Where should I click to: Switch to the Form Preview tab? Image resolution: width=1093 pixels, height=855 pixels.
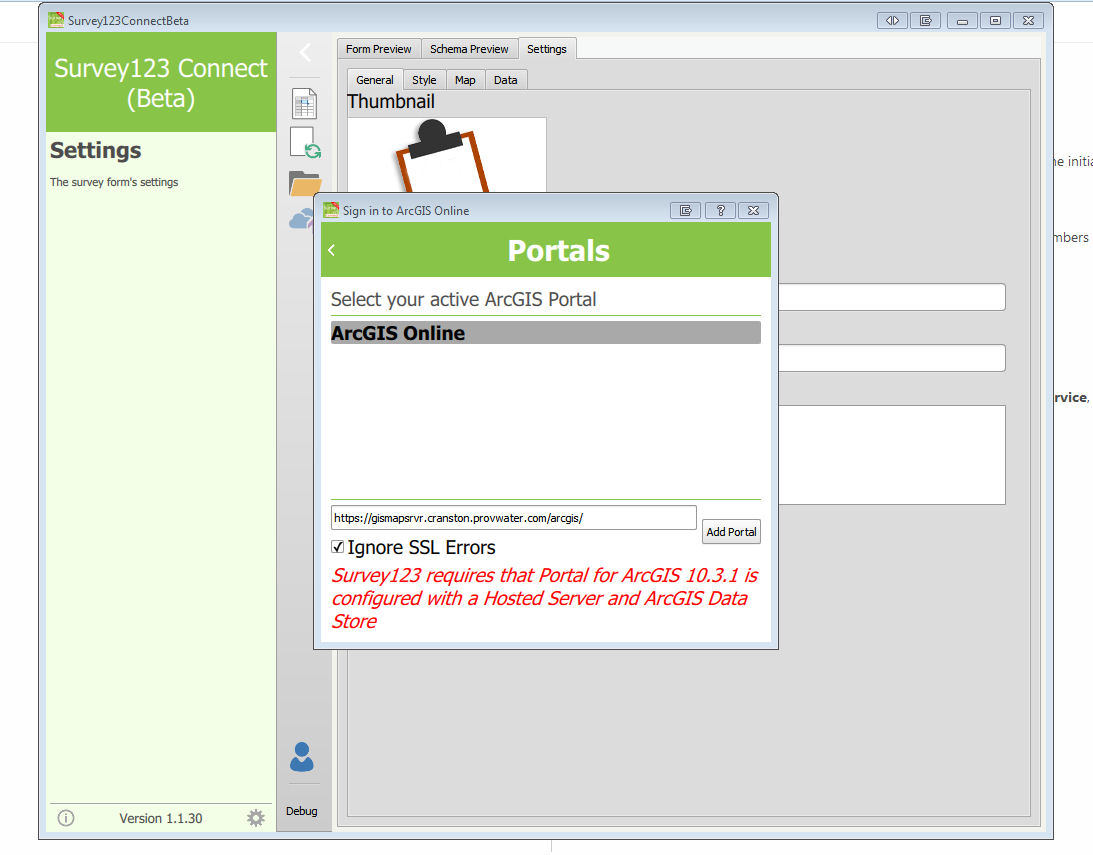pyautogui.click(x=379, y=49)
